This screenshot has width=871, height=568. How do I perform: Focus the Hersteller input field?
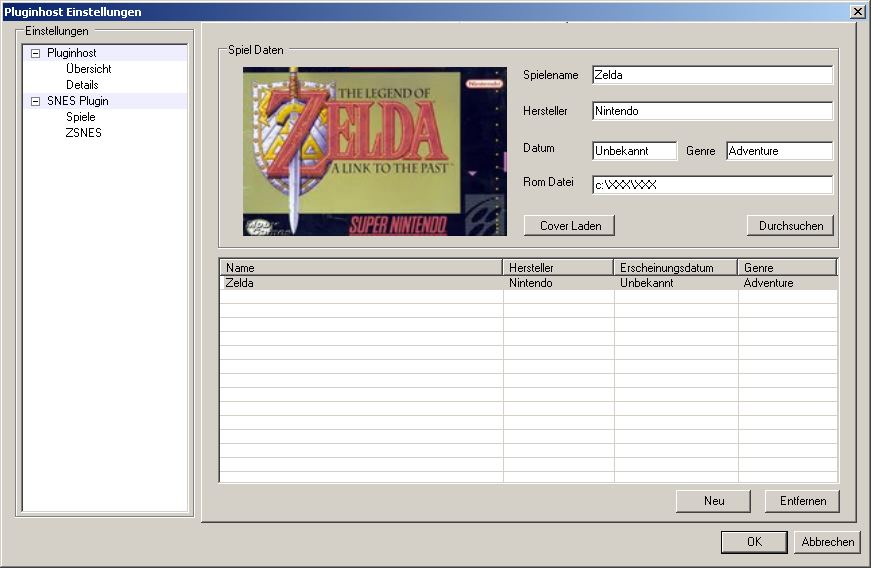[713, 111]
